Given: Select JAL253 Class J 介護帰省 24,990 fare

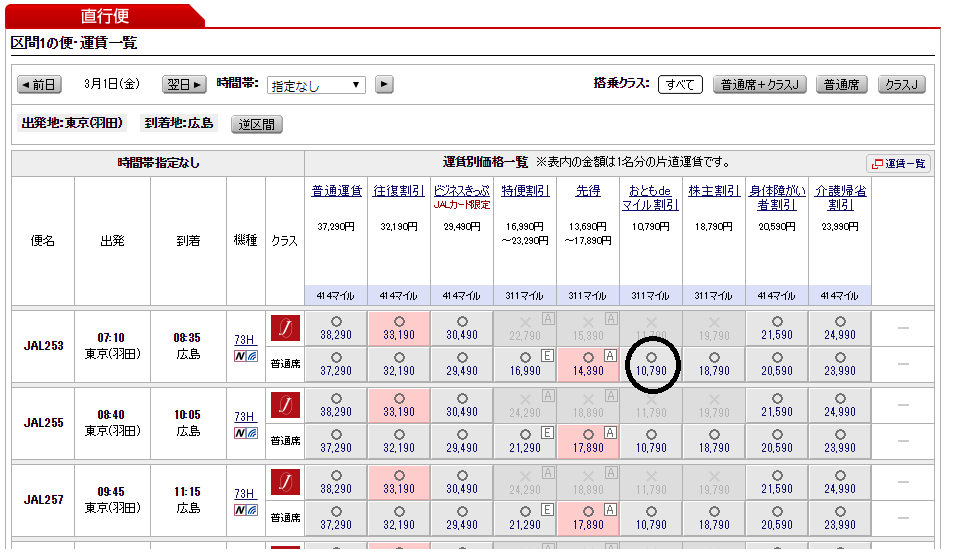Looking at the screenshot, I should coord(840,328).
